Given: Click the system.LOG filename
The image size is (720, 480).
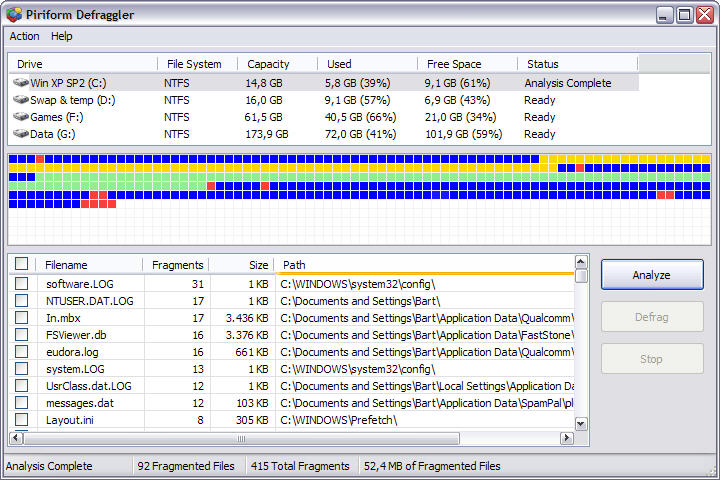Looking at the screenshot, I should click(x=75, y=369).
